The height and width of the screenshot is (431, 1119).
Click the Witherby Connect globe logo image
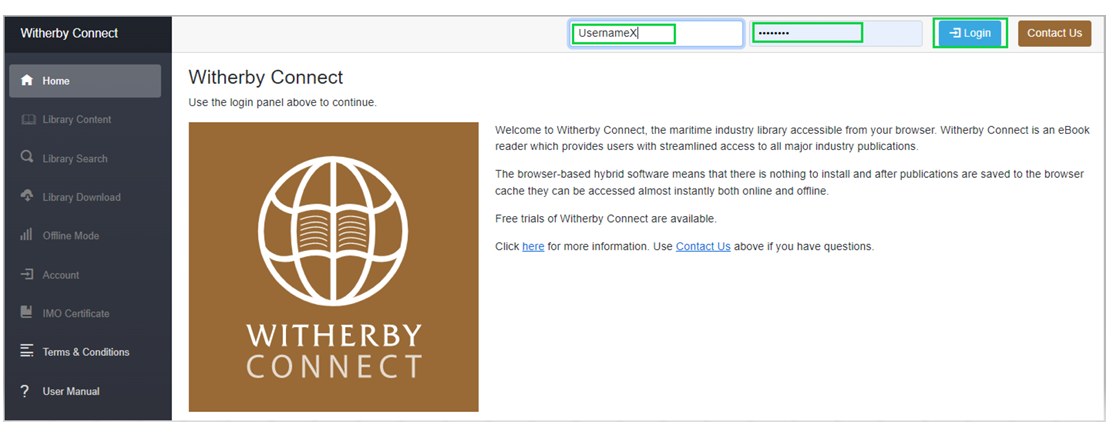click(x=333, y=267)
